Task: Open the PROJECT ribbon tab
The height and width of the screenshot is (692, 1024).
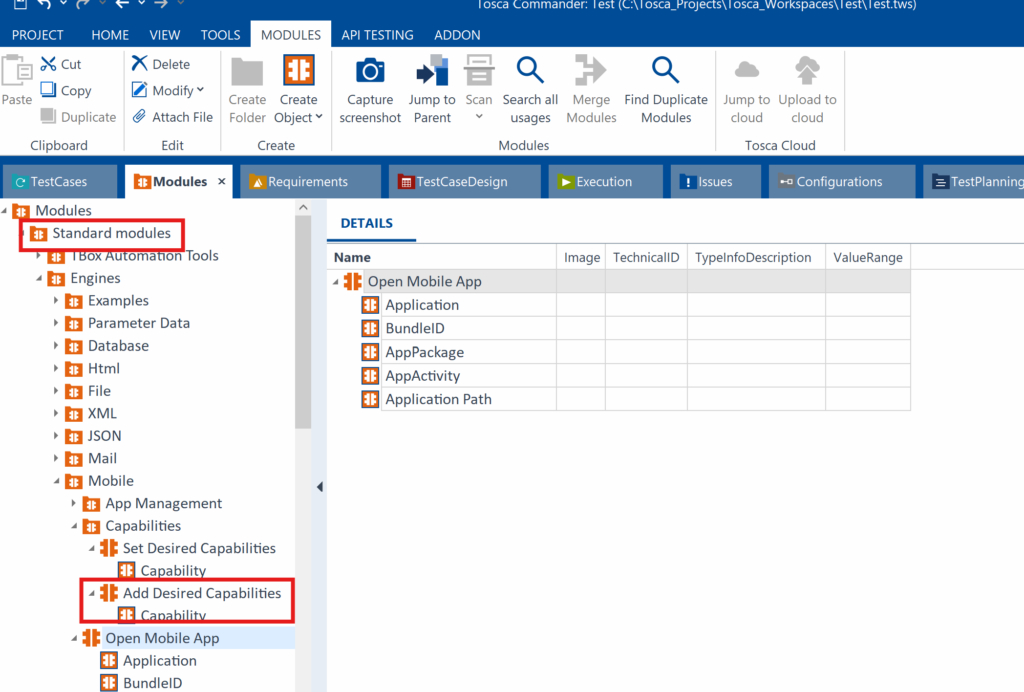Action: 37,35
